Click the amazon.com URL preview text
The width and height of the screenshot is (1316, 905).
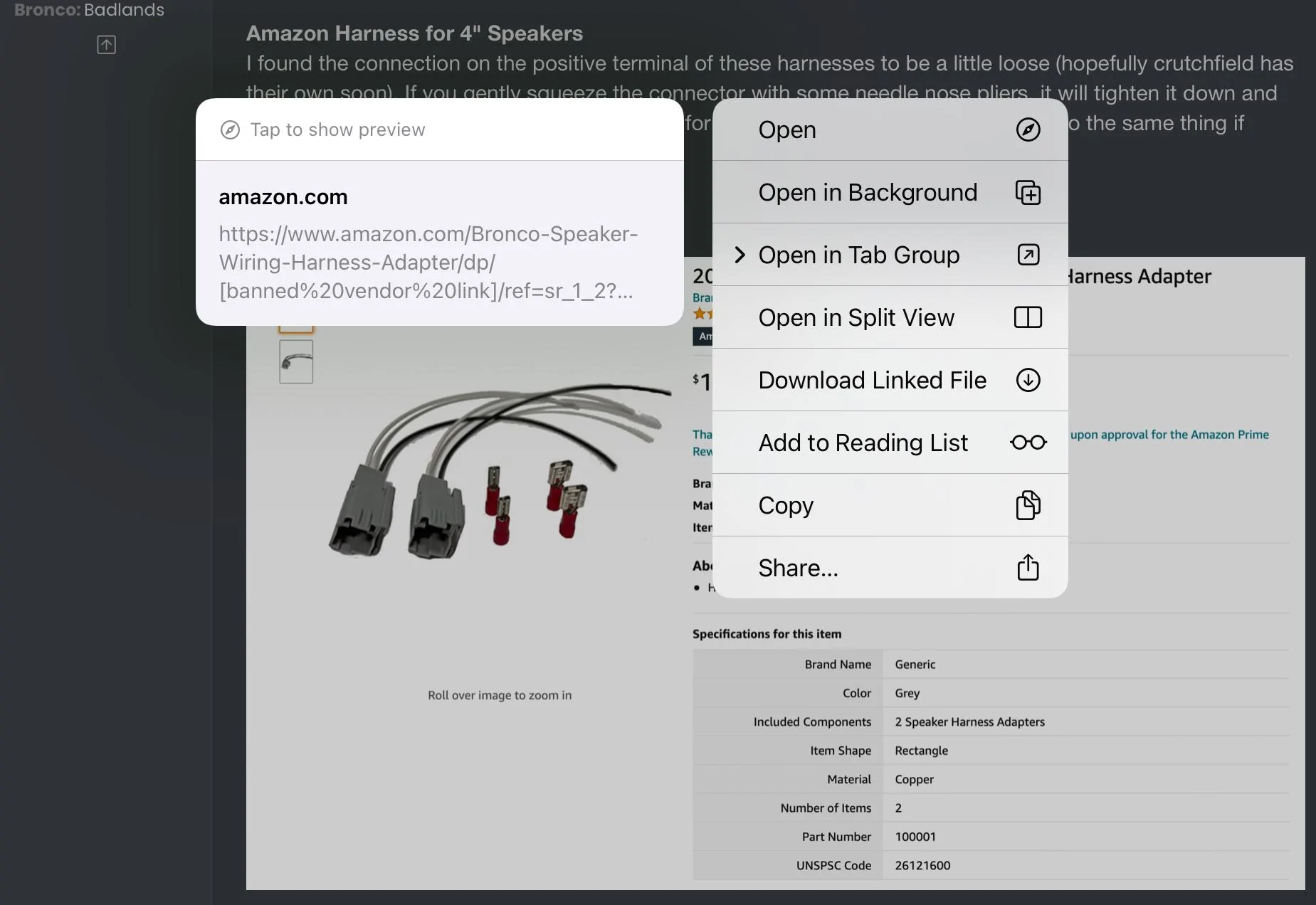pos(428,263)
